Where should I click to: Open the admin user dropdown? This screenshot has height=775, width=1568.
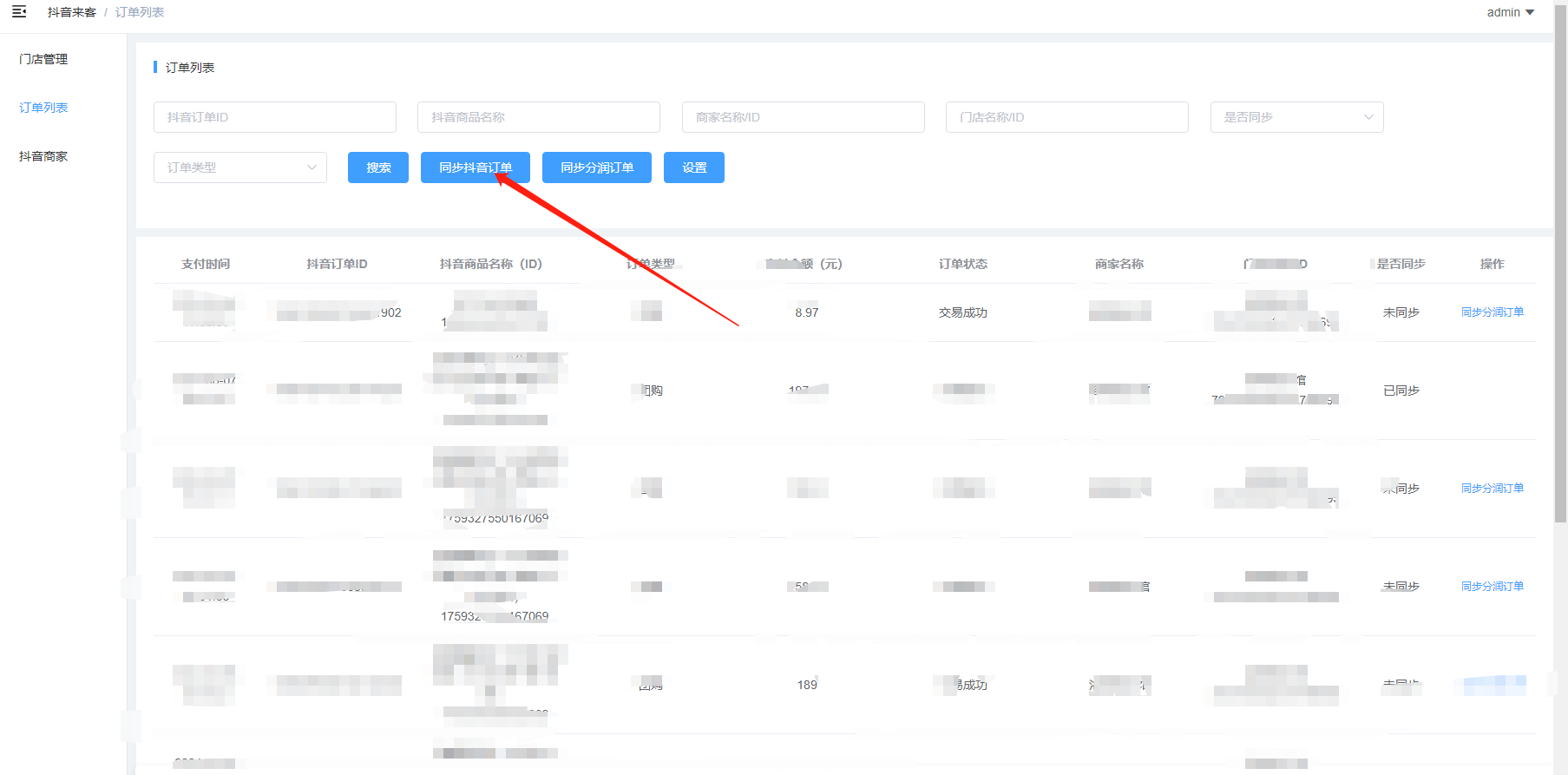(x=1510, y=12)
